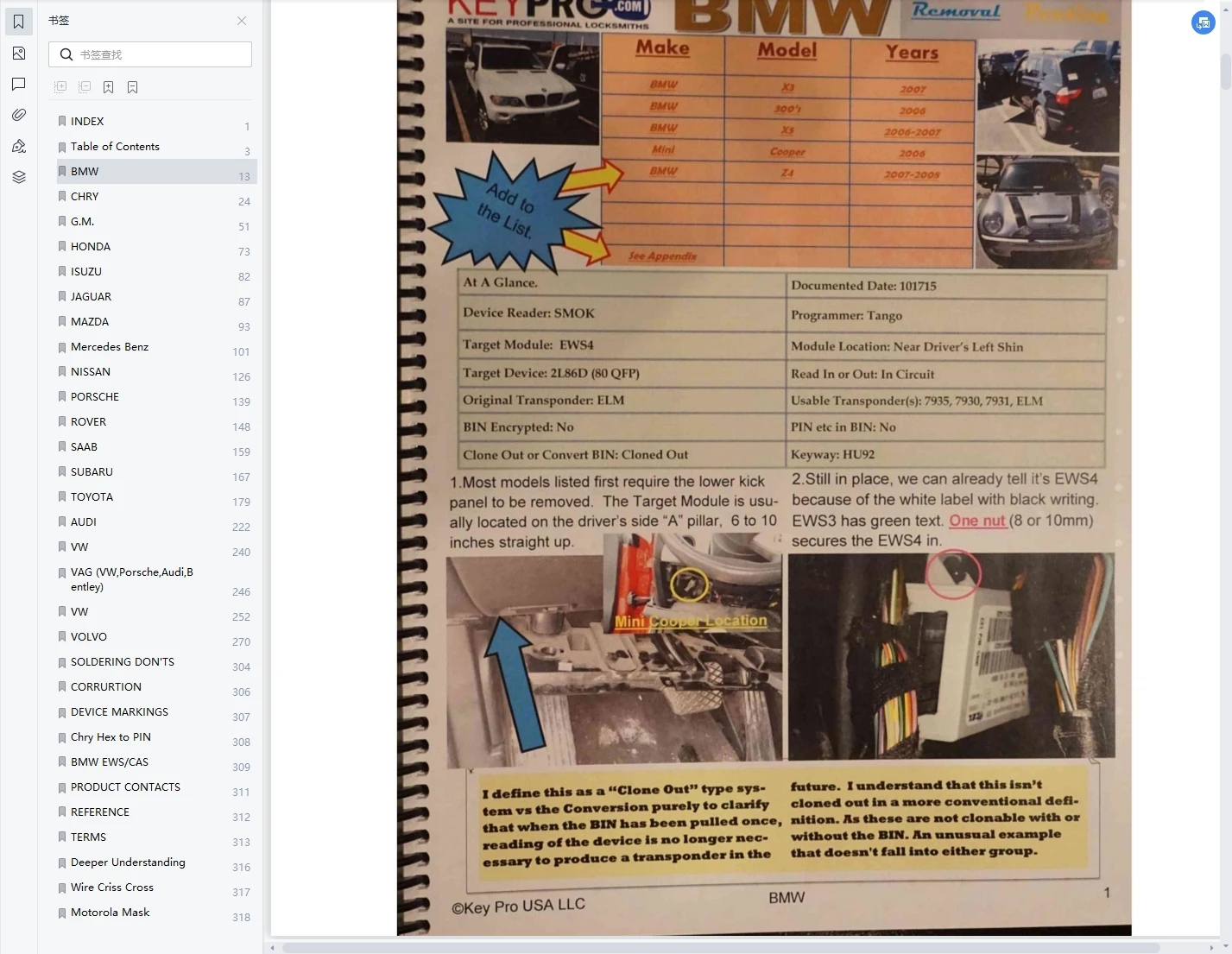Click the 'Mini Cooper Location' label on the photo
Viewport: 1232px width, 954px height.
[691, 621]
